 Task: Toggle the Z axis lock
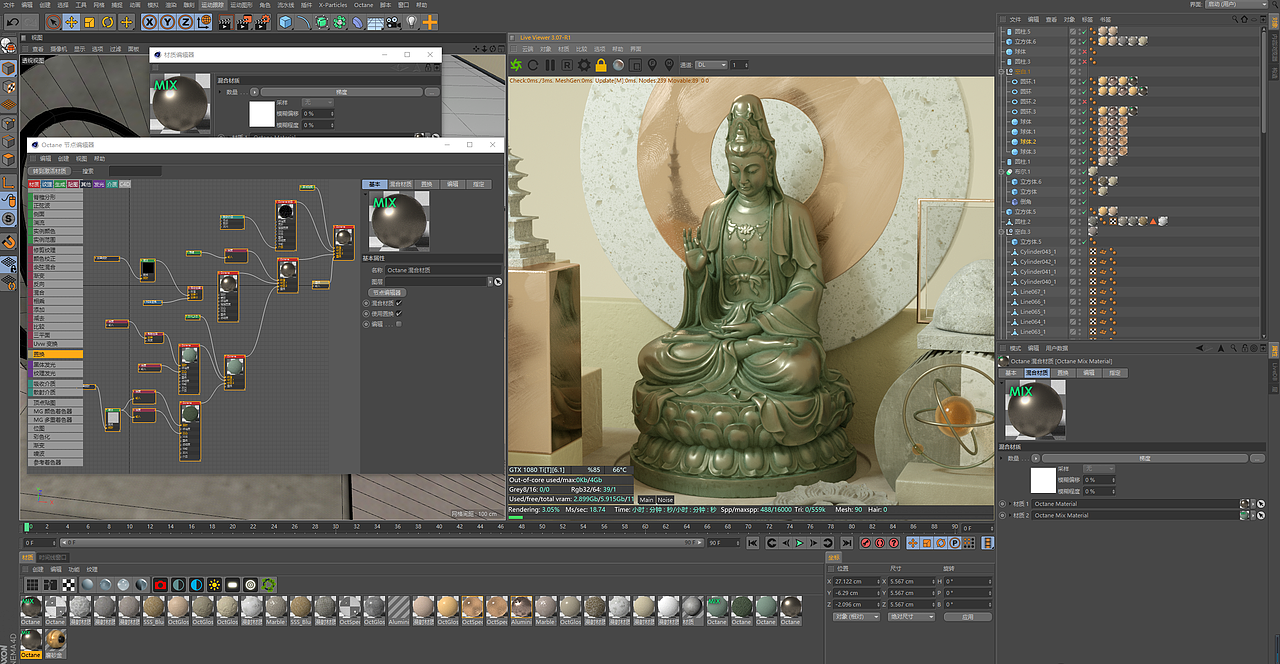point(186,22)
